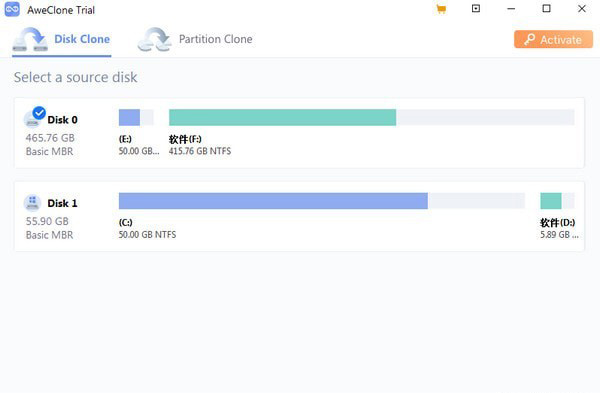Click the 415.76 GB NTFS partition label
The width and height of the screenshot is (600, 393).
coord(200,151)
